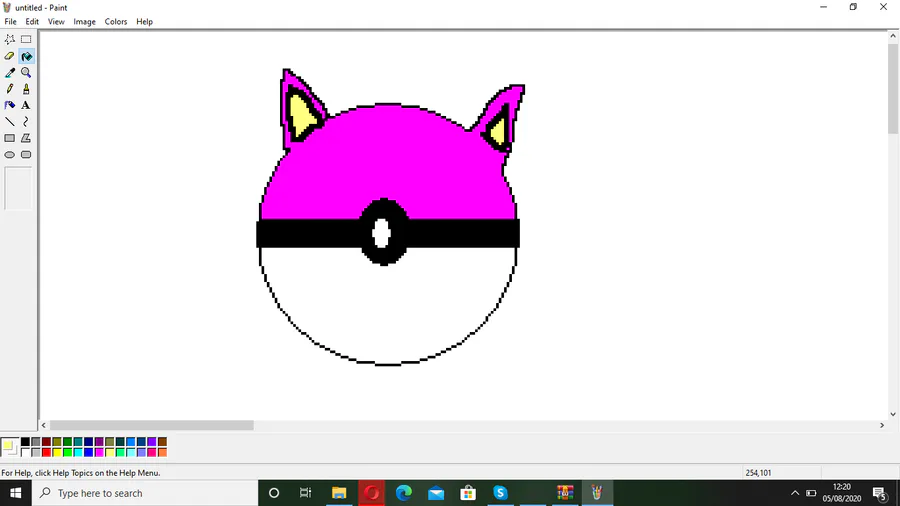Open the View menu
This screenshot has height=506, width=900.
tap(56, 22)
